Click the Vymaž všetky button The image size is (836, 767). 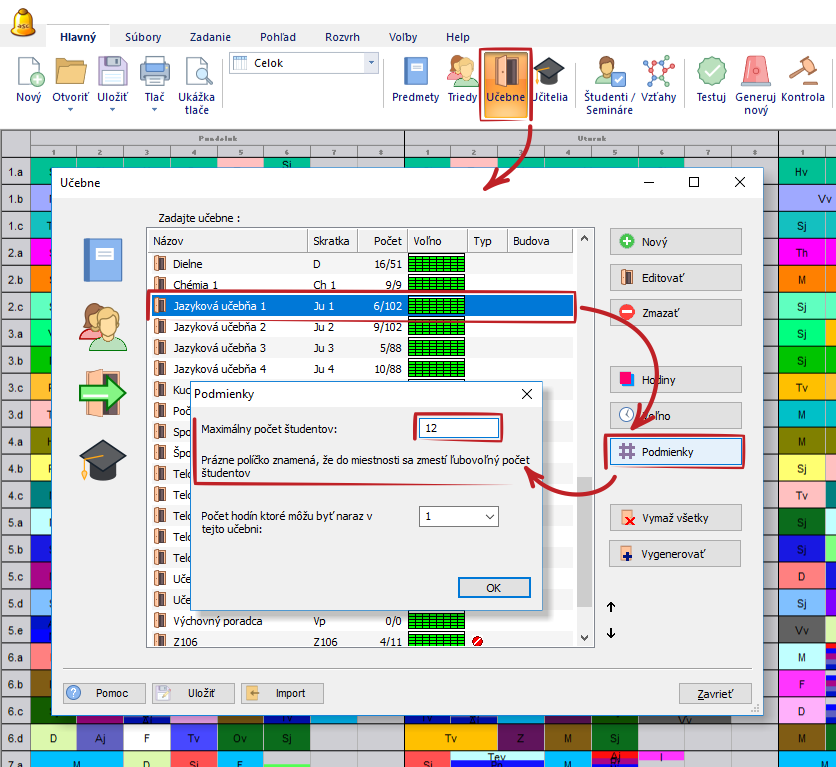(x=675, y=518)
